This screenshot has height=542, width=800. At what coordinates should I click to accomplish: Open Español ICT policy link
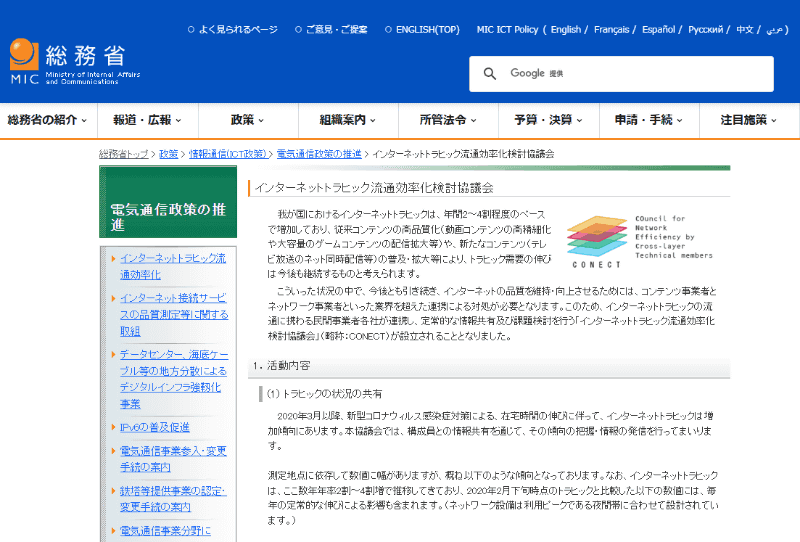click(x=658, y=30)
